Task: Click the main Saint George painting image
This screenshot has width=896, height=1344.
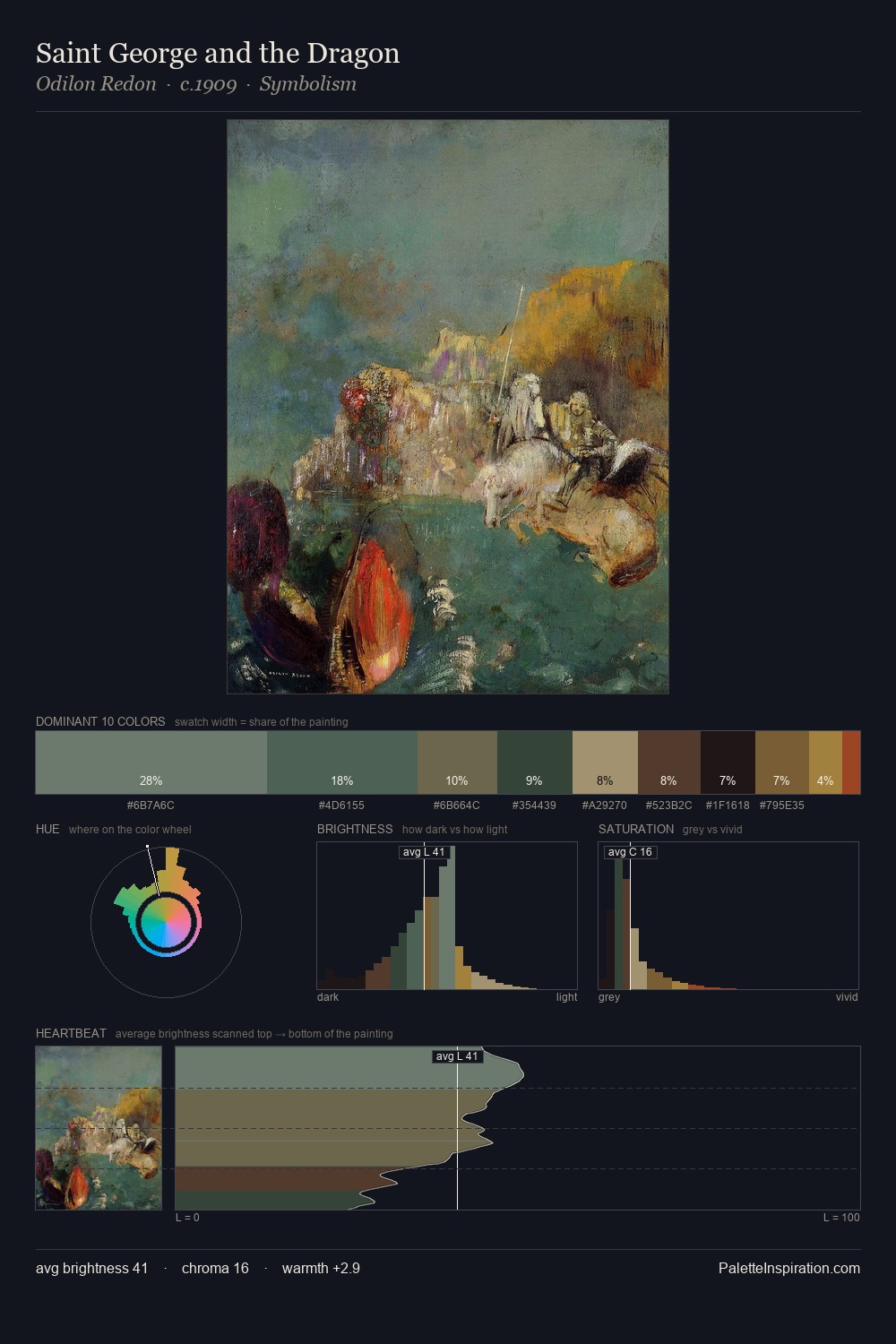Action: click(x=448, y=407)
